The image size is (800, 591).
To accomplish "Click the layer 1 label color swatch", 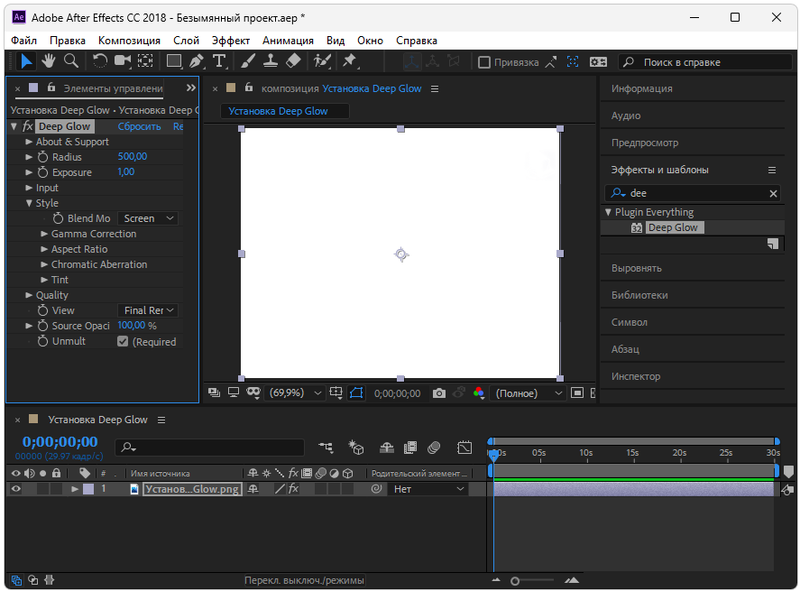I will 88,489.
